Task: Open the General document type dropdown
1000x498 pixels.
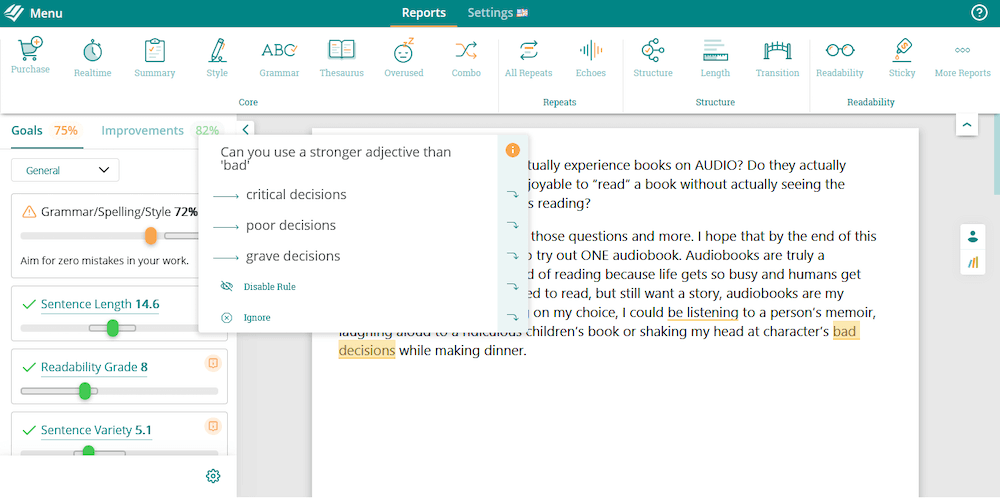Action: click(x=65, y=171)
